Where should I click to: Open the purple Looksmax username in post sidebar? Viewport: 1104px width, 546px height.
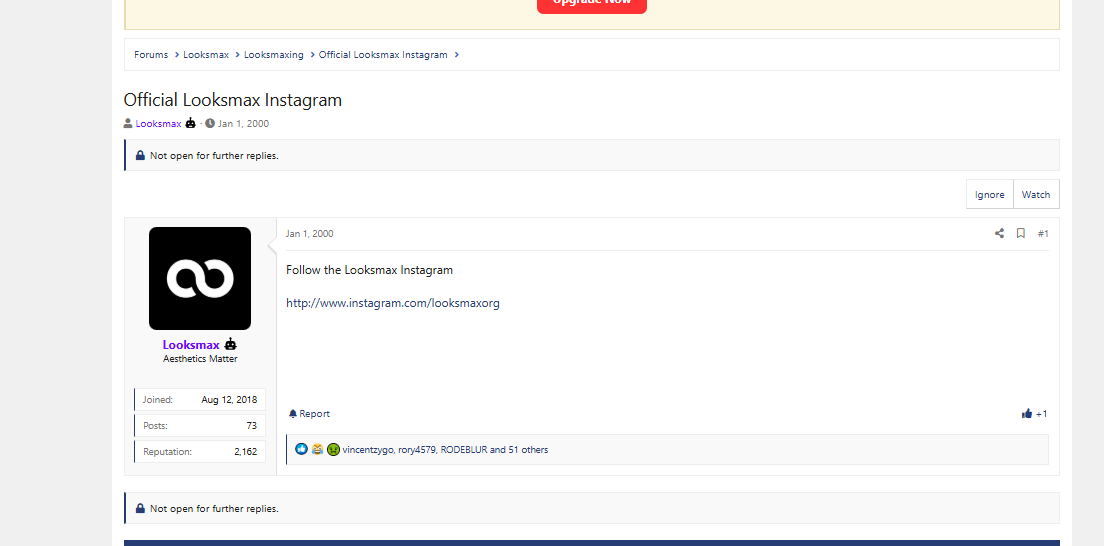click(x=191, y=345)
